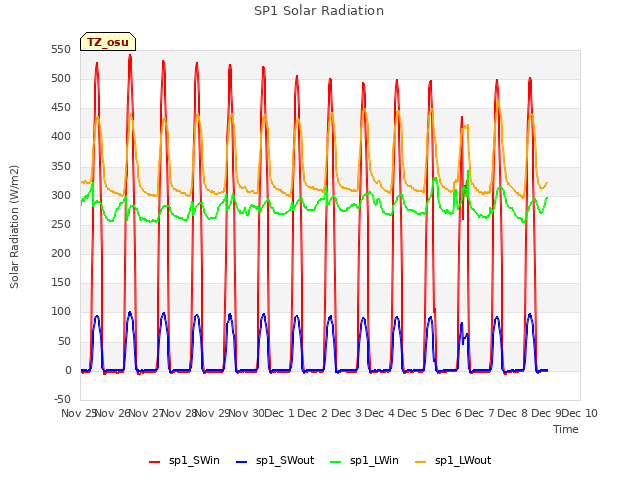Click the 150 y-axis tick label

(61, 282)
